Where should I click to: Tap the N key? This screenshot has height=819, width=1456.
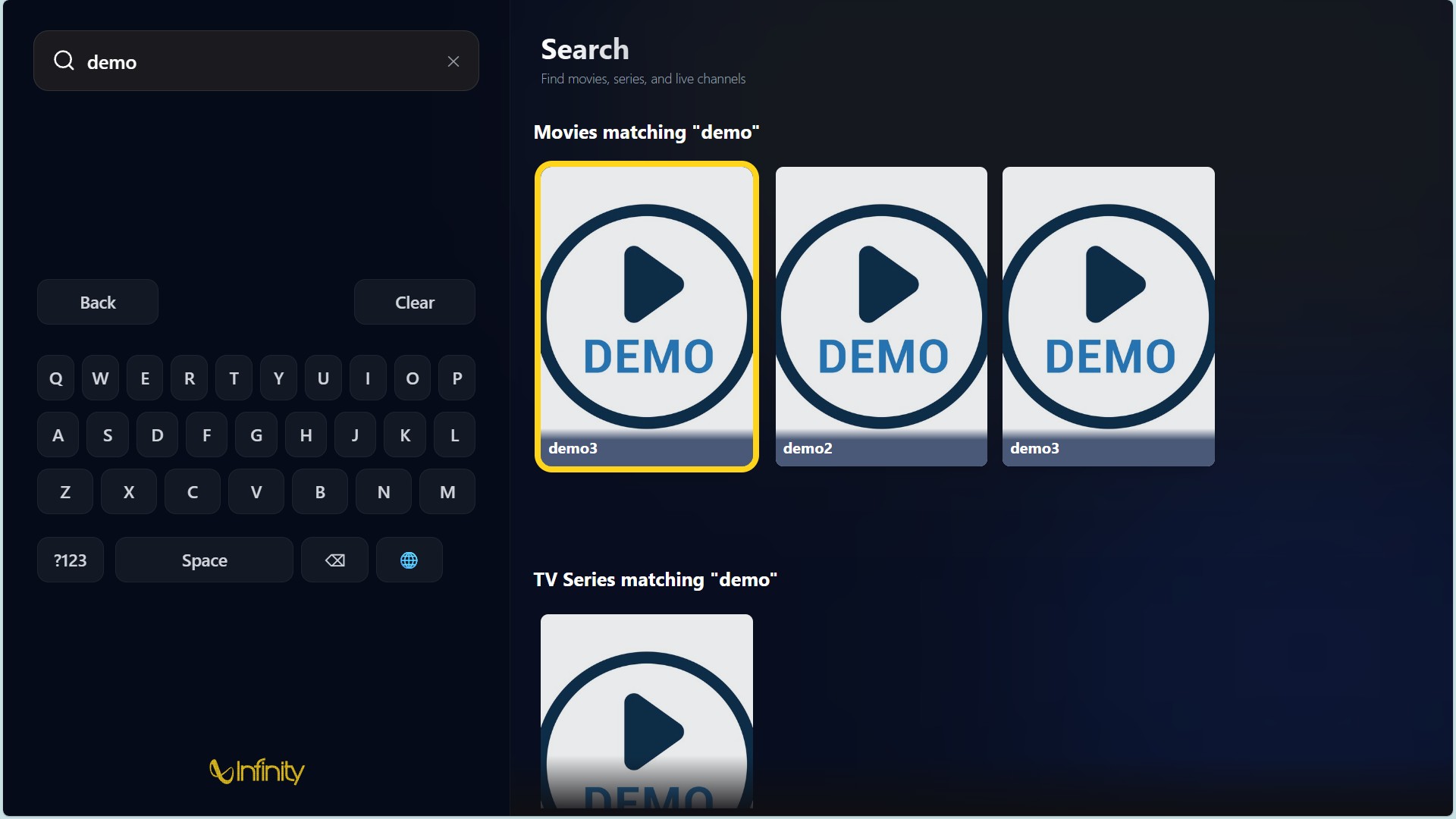coord(384,491)
